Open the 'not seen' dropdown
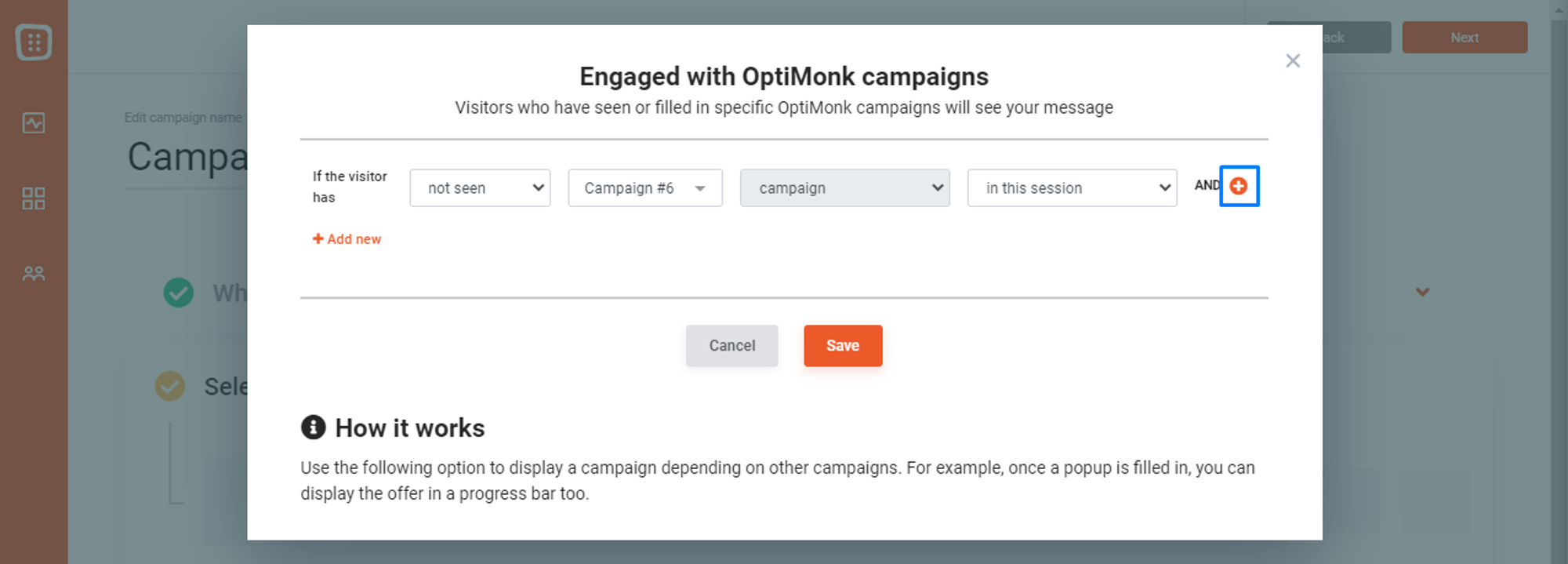 [480, 188]
